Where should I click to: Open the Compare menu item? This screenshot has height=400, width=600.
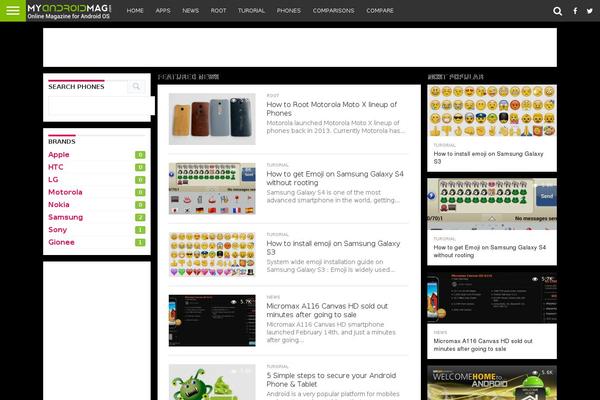click(x=380, y=11)
